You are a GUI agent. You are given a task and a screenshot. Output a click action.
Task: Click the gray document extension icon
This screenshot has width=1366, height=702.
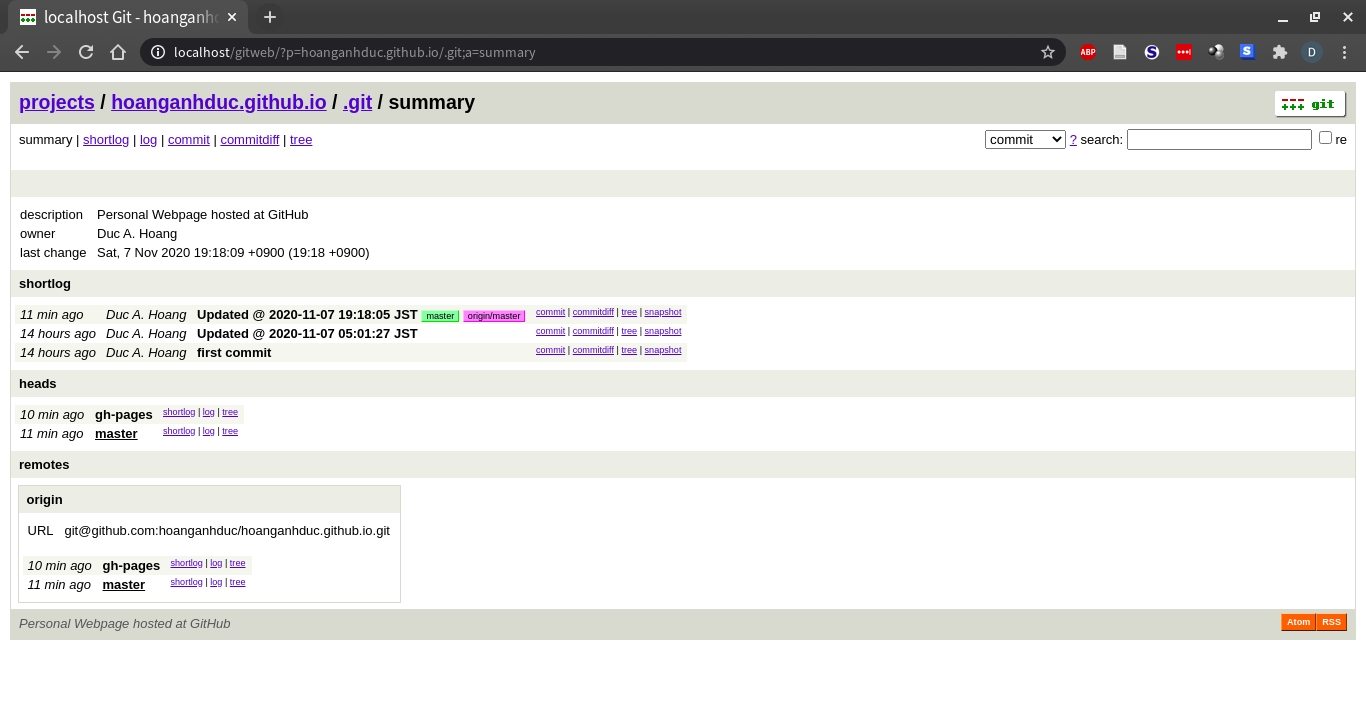(x=1120, y=52)
